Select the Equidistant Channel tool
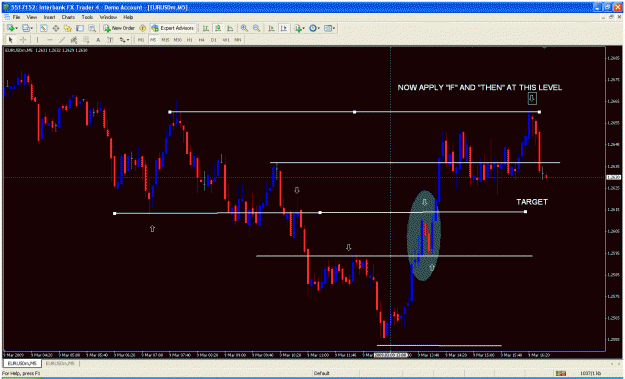625x379 pixels. pos(74,40)
